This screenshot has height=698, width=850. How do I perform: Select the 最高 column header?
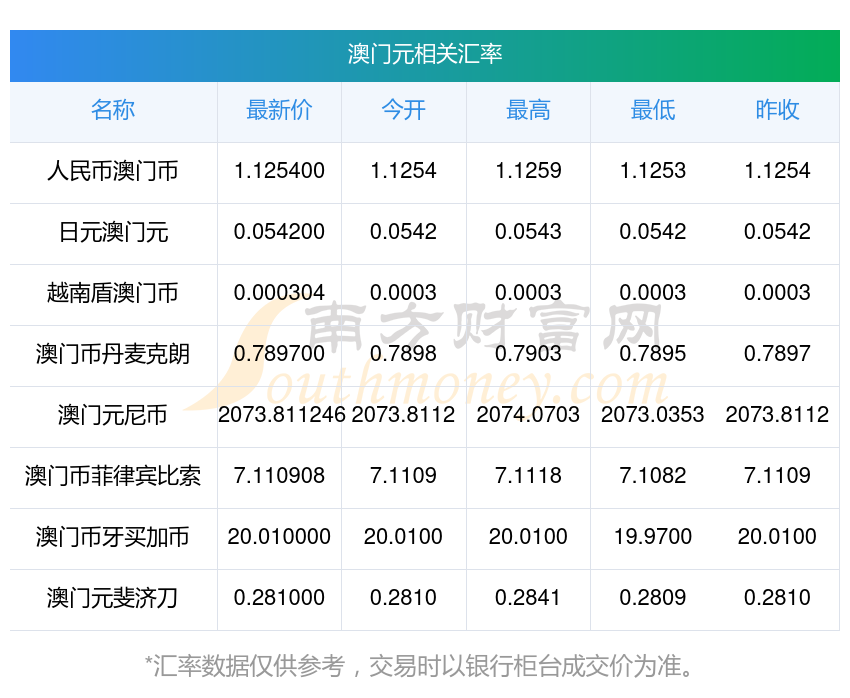528,110
